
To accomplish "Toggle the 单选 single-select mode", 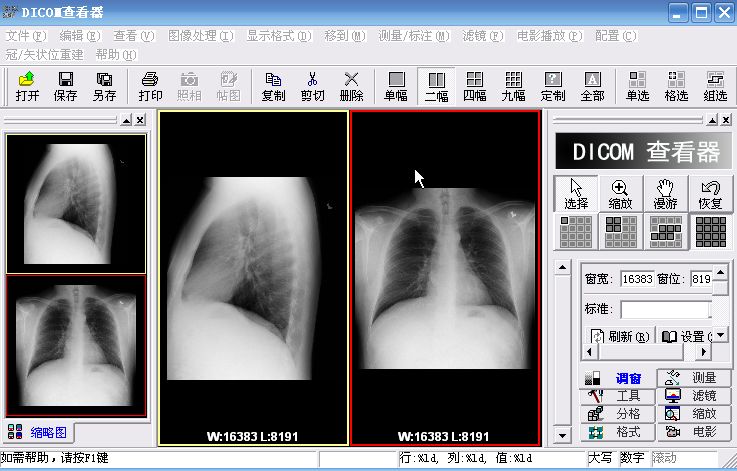I will tap(637, 86).
